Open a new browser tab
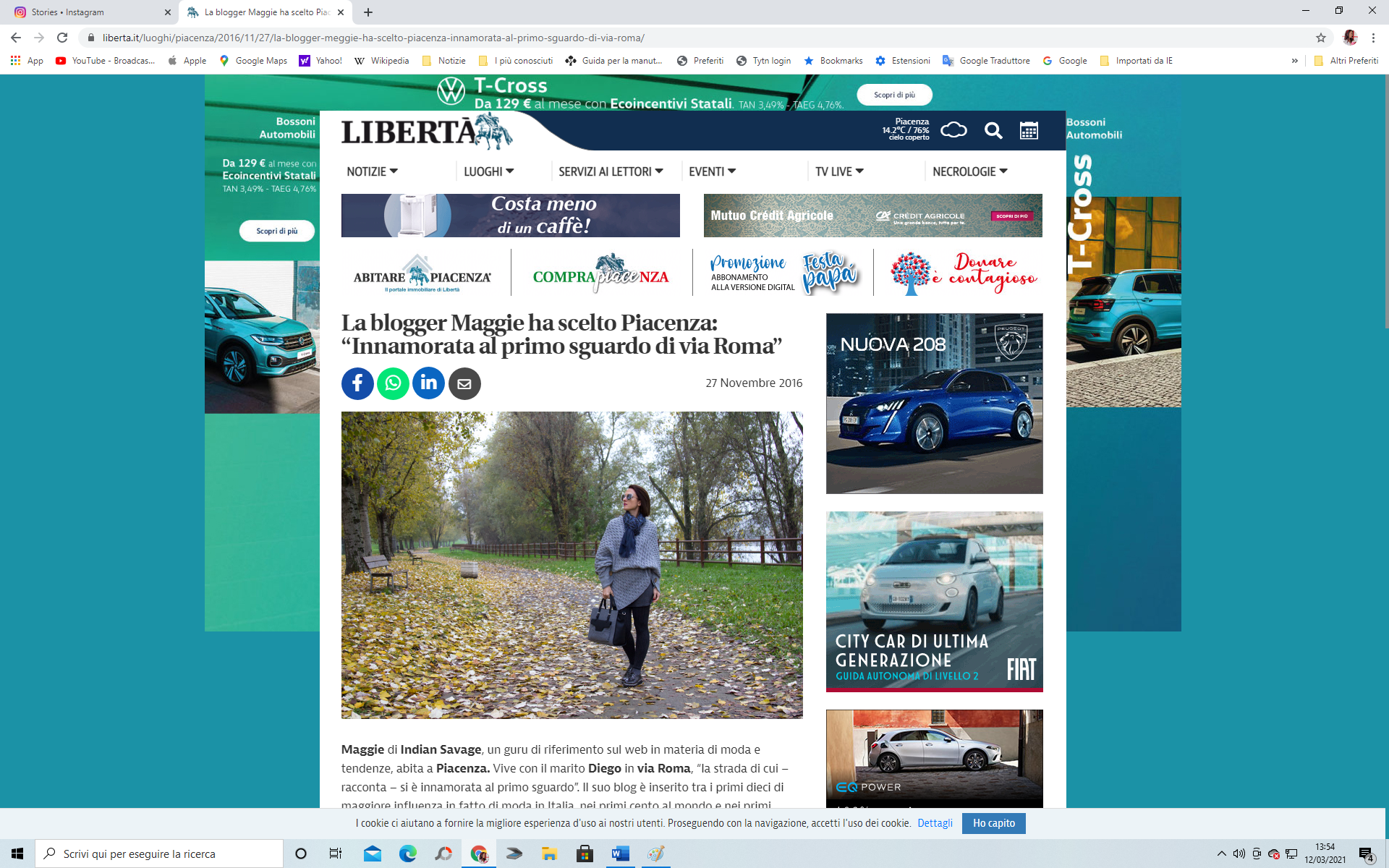 click(368, 12)
